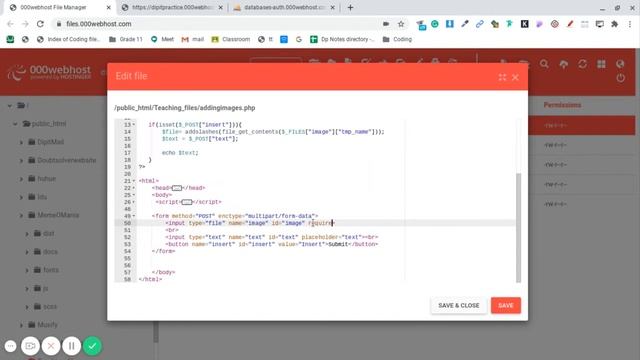The image size is (640, 360).
Task: Click the SAVE & CLOSE button
Action: point(459,305)
